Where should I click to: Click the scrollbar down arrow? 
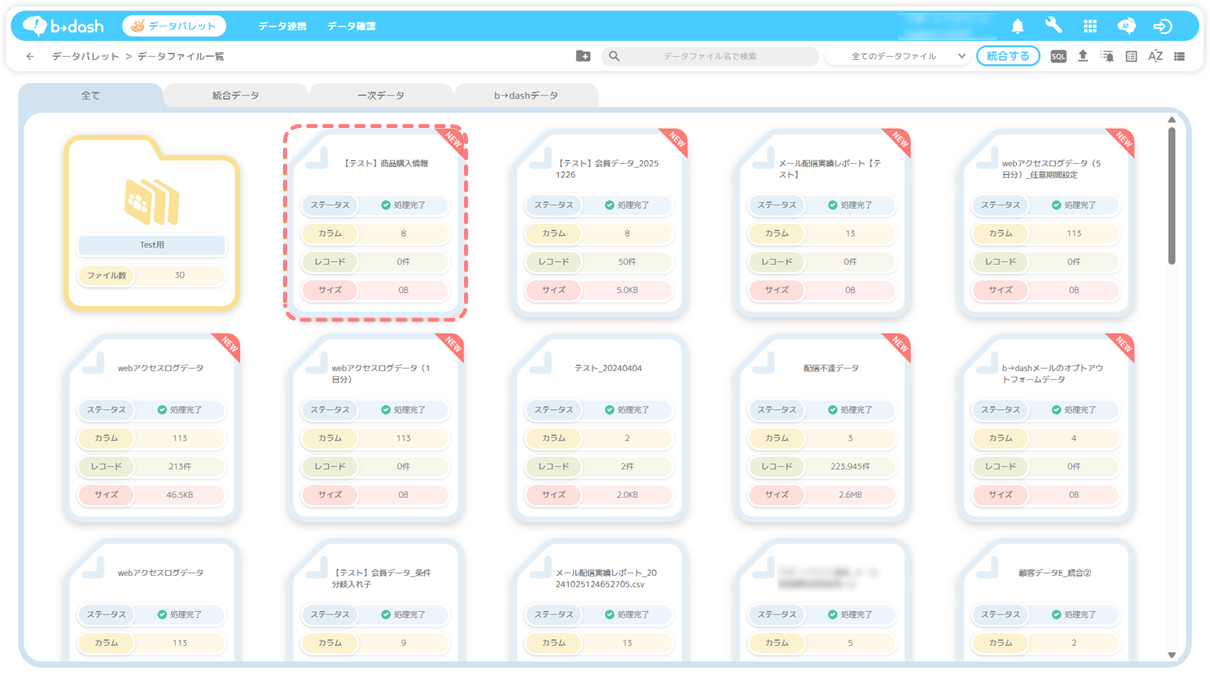1172,655
